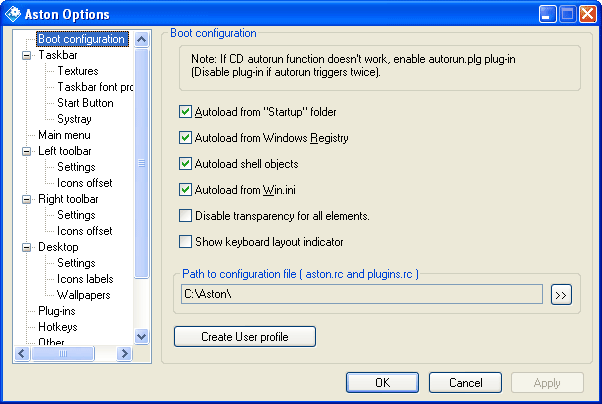Open Icons offset under Right toolbar
Viewport: 602px width, 404px height.
[x=84, y=231]
